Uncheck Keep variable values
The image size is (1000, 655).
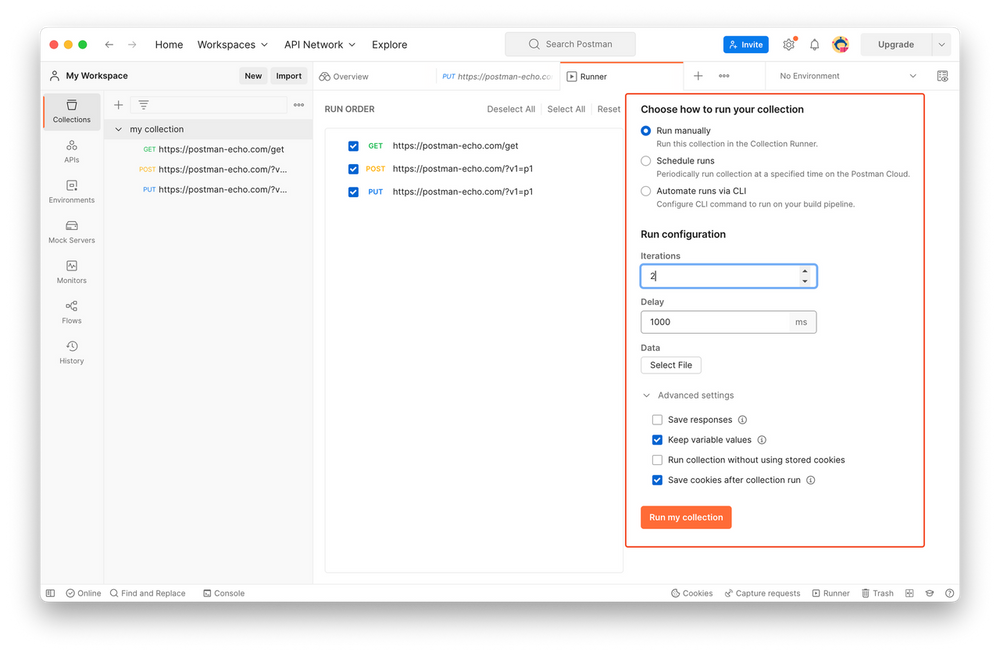tap(657, 440)
